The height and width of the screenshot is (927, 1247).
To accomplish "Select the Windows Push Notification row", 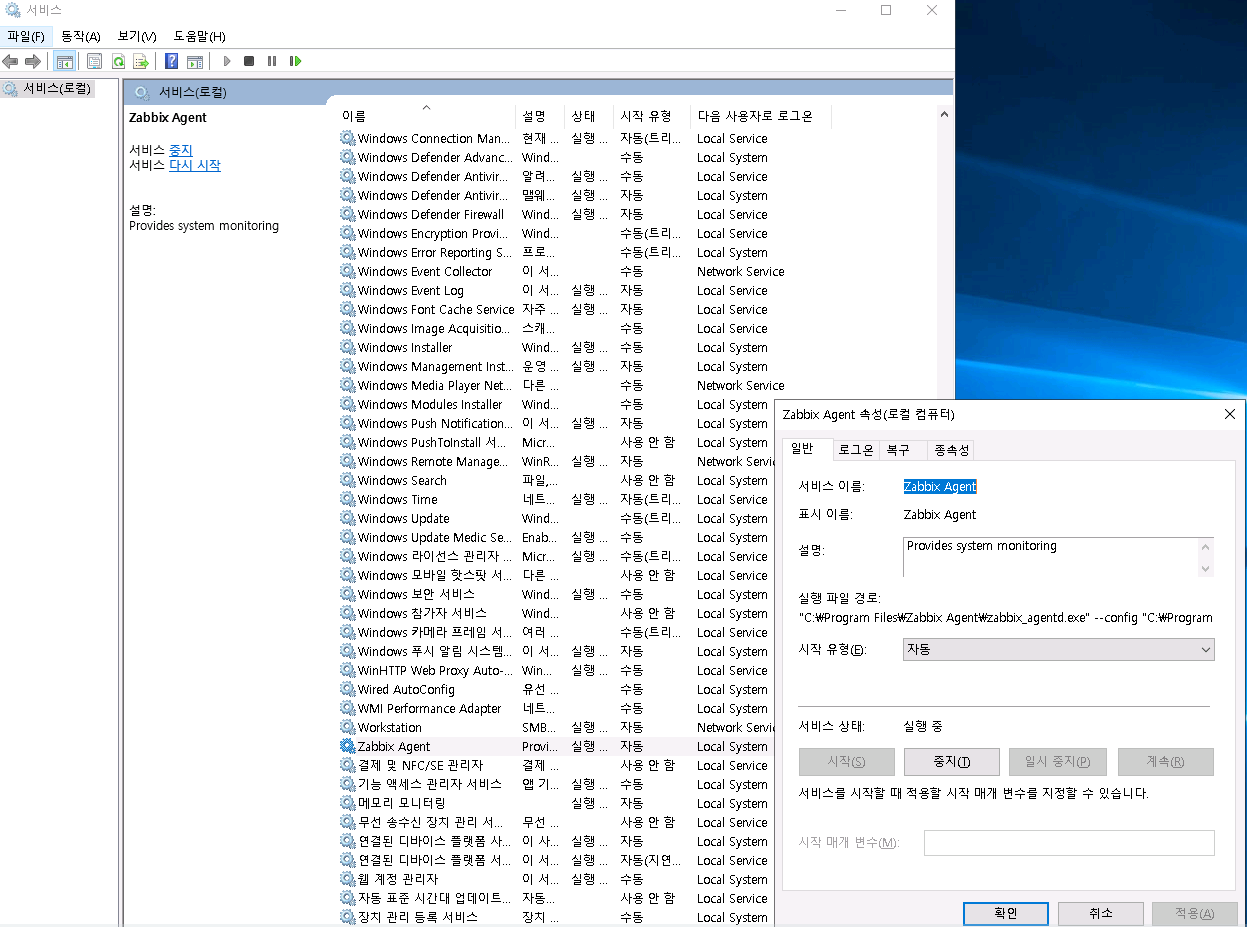I will (436, 423).
